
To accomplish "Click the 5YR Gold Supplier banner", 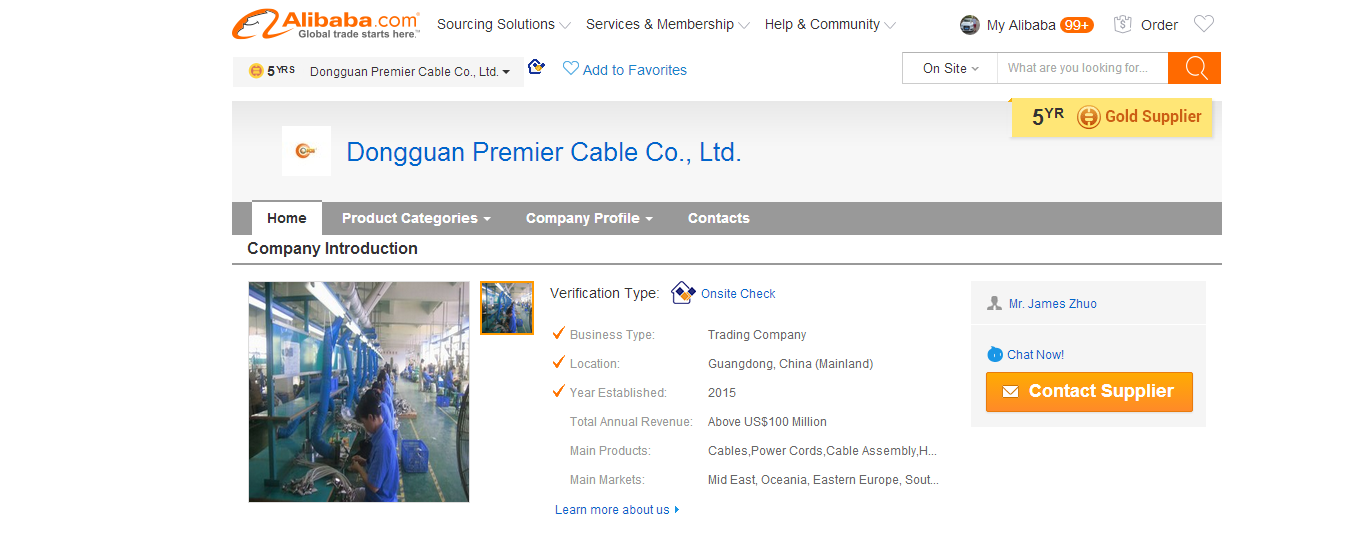I will tap(1112, 117).
